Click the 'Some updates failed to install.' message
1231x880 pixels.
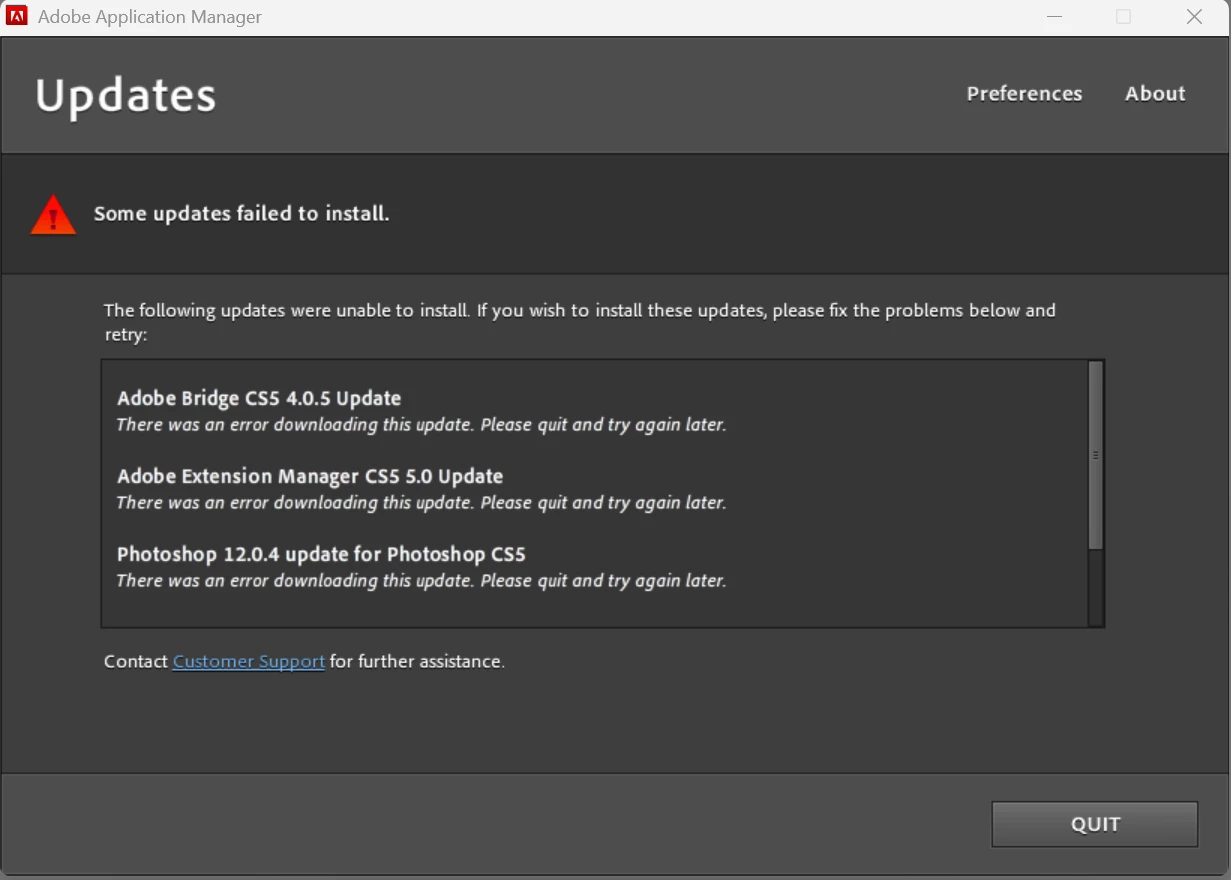[241, 214]
